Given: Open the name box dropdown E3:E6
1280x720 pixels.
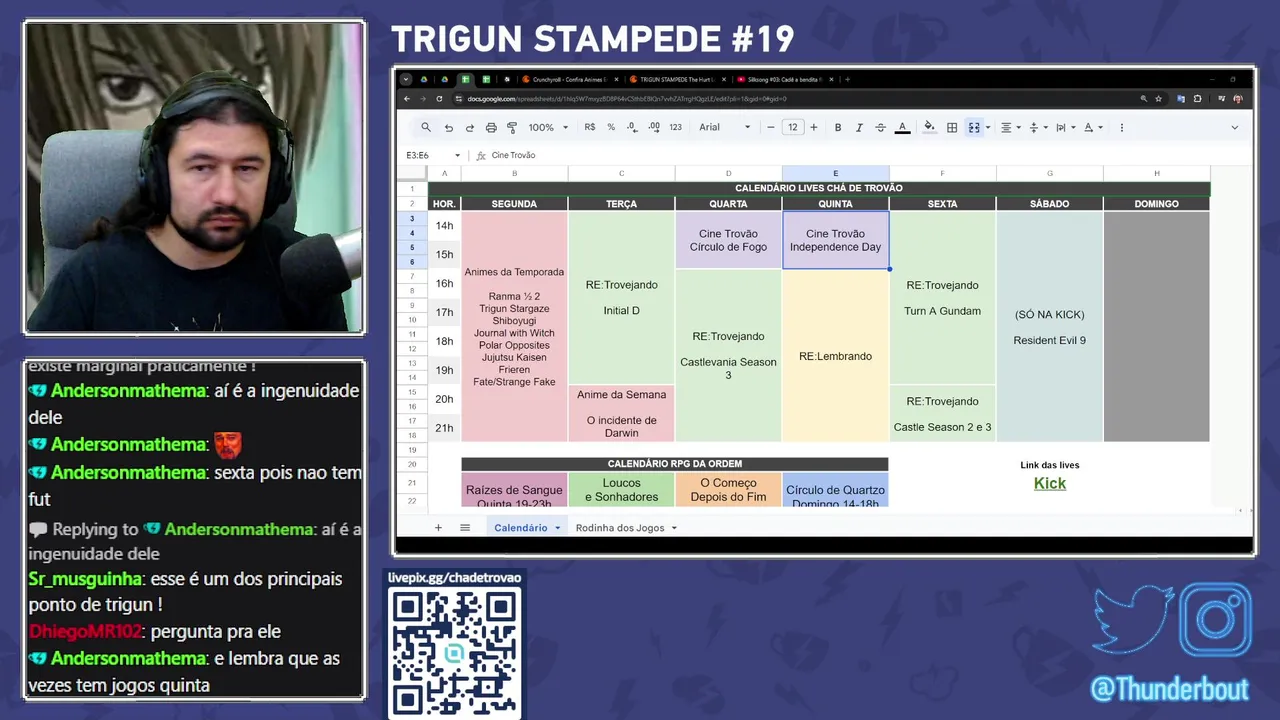Looking at the screenshot, I should [x=457, y=155].
